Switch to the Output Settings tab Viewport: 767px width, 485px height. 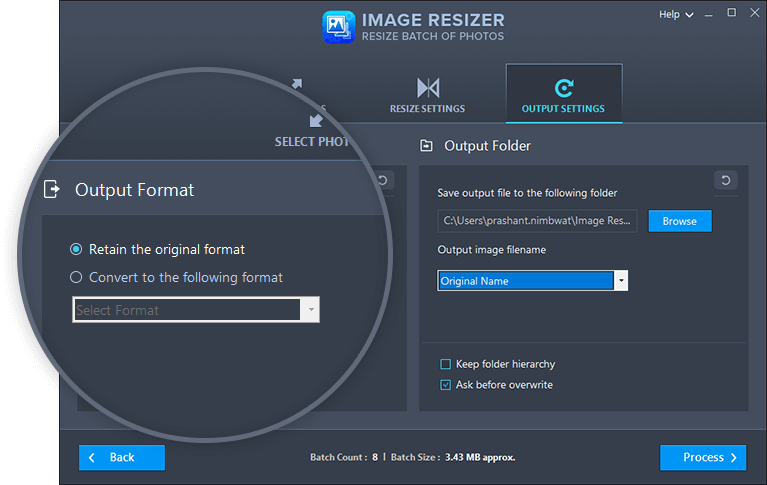click(564, 93)
